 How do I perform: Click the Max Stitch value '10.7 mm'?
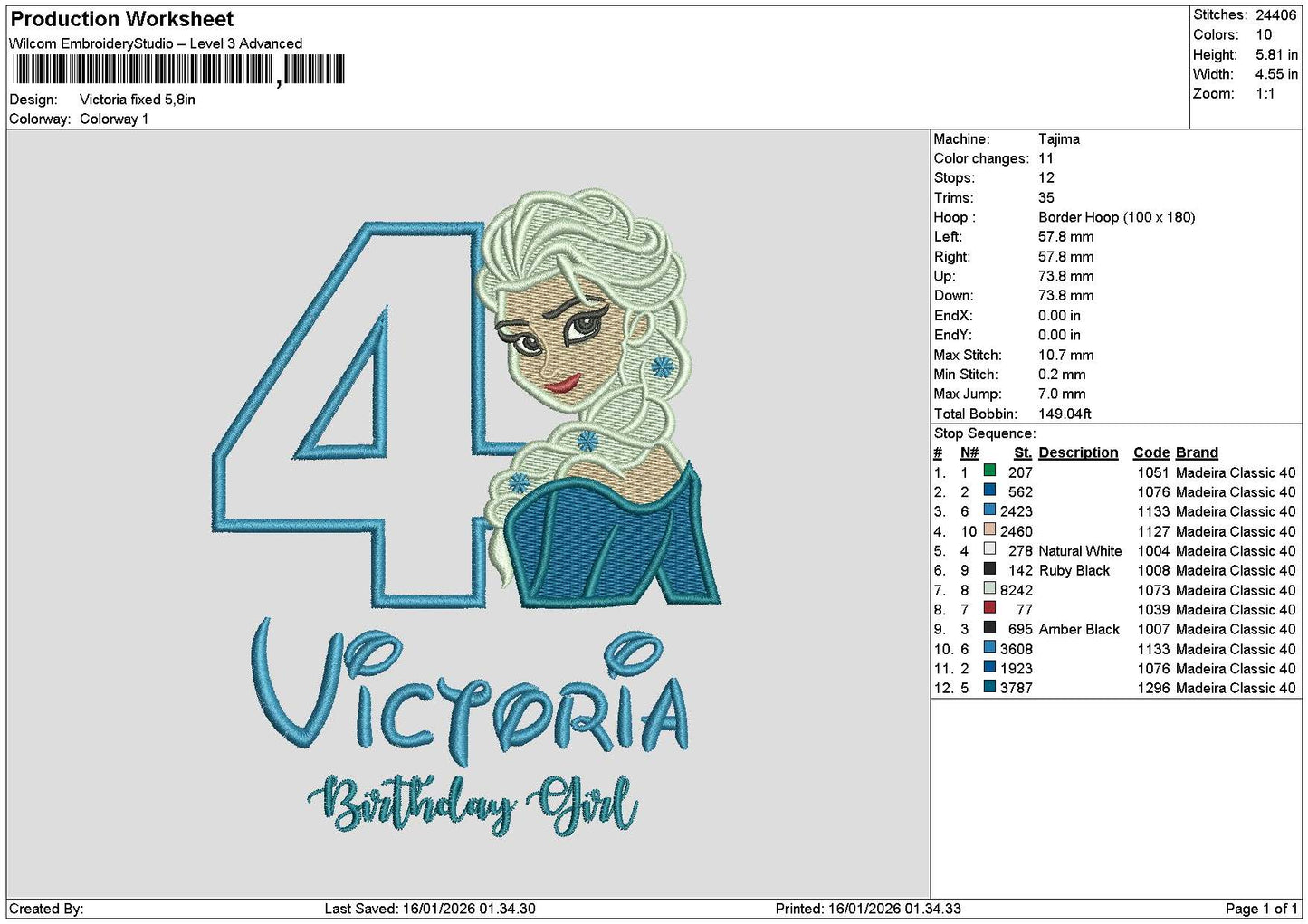tap(1066, 355)
